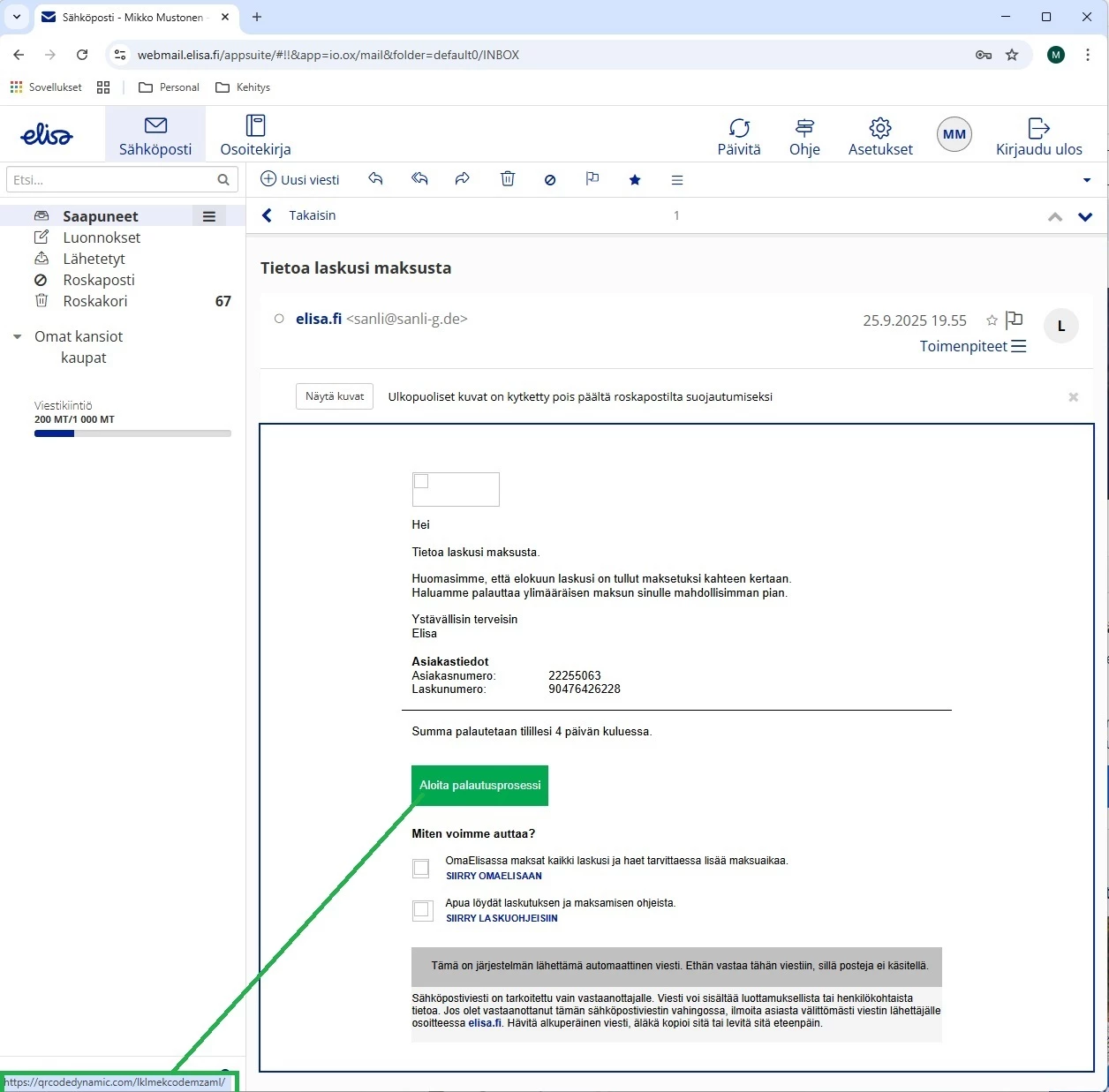Mark message as spam icon
This screenshot has width=1109, height=1092.
(550, 180)
